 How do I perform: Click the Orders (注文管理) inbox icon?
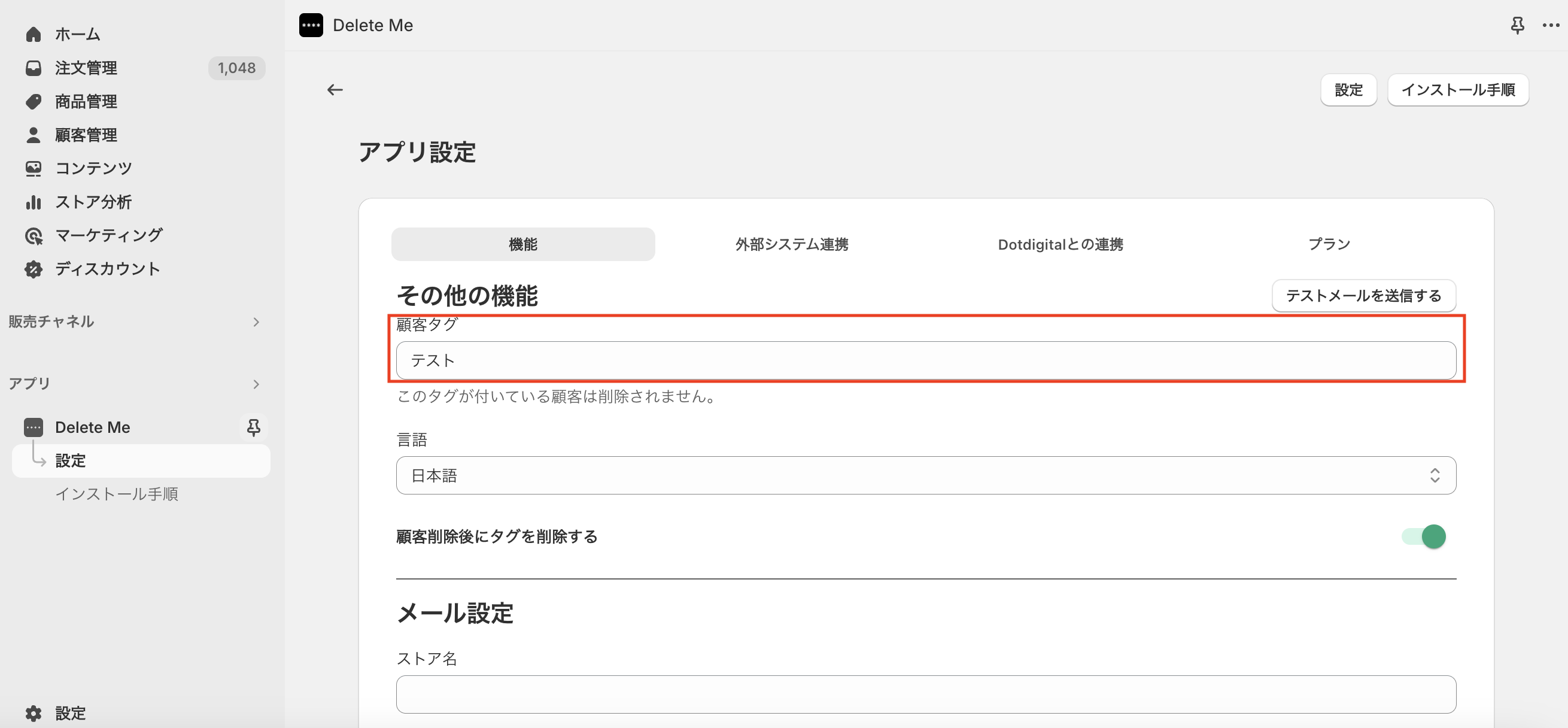click(x=34, y=68)
